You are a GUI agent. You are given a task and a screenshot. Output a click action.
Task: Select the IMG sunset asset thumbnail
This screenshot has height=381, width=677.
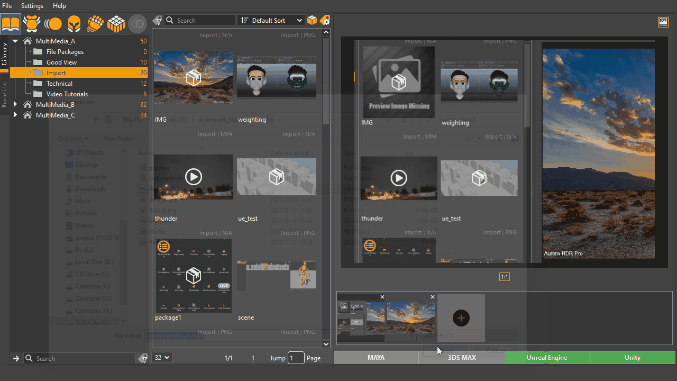193,78
